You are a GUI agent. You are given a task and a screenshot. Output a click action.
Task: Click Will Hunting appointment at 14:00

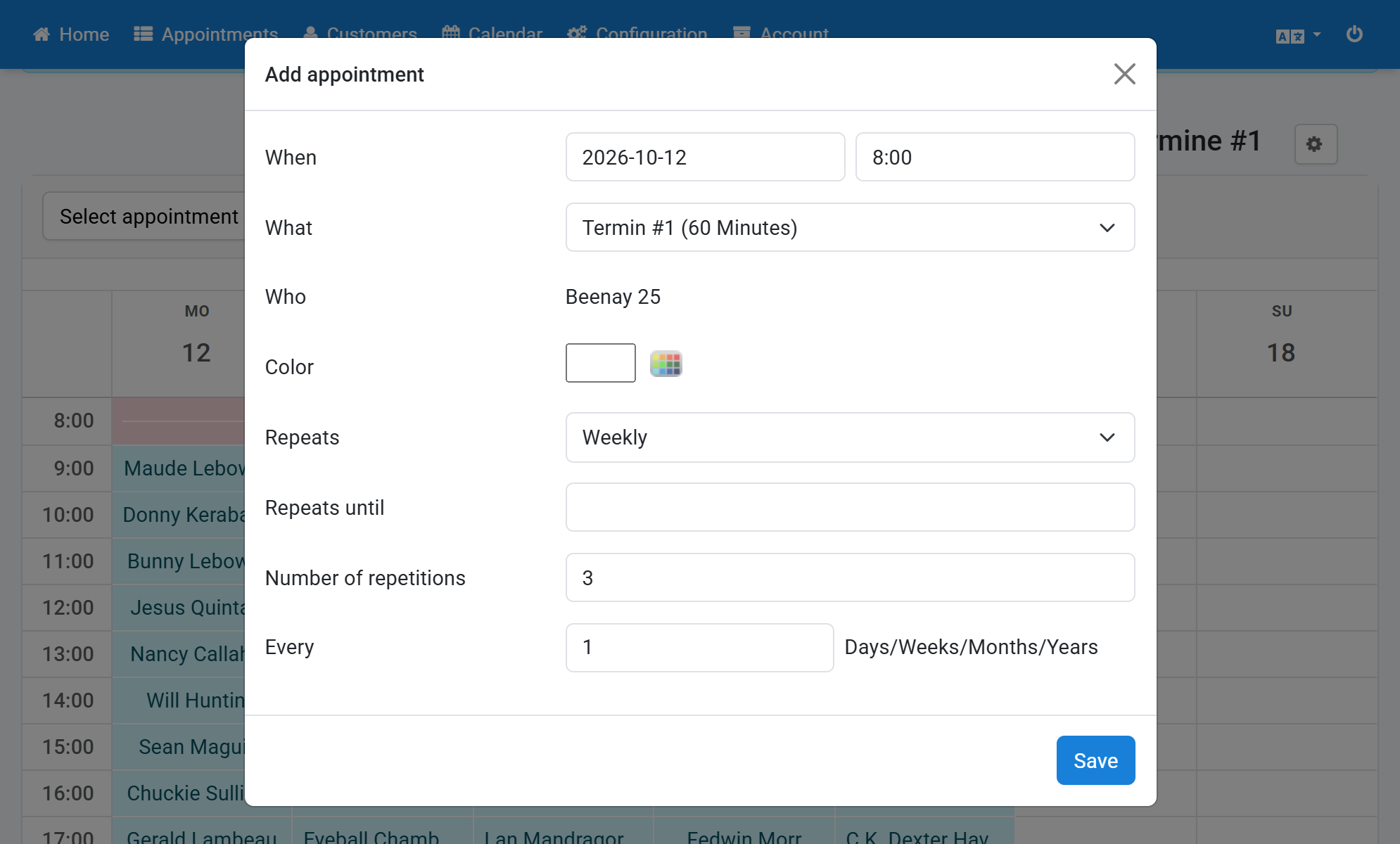pyautogui.click(x=179, y=700)
